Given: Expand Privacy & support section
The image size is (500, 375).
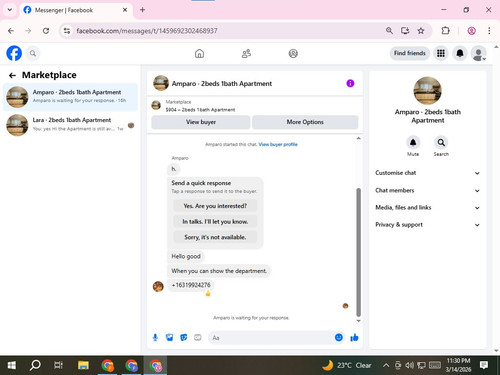Looking at the screenshot, I should [x=428, y=225].
